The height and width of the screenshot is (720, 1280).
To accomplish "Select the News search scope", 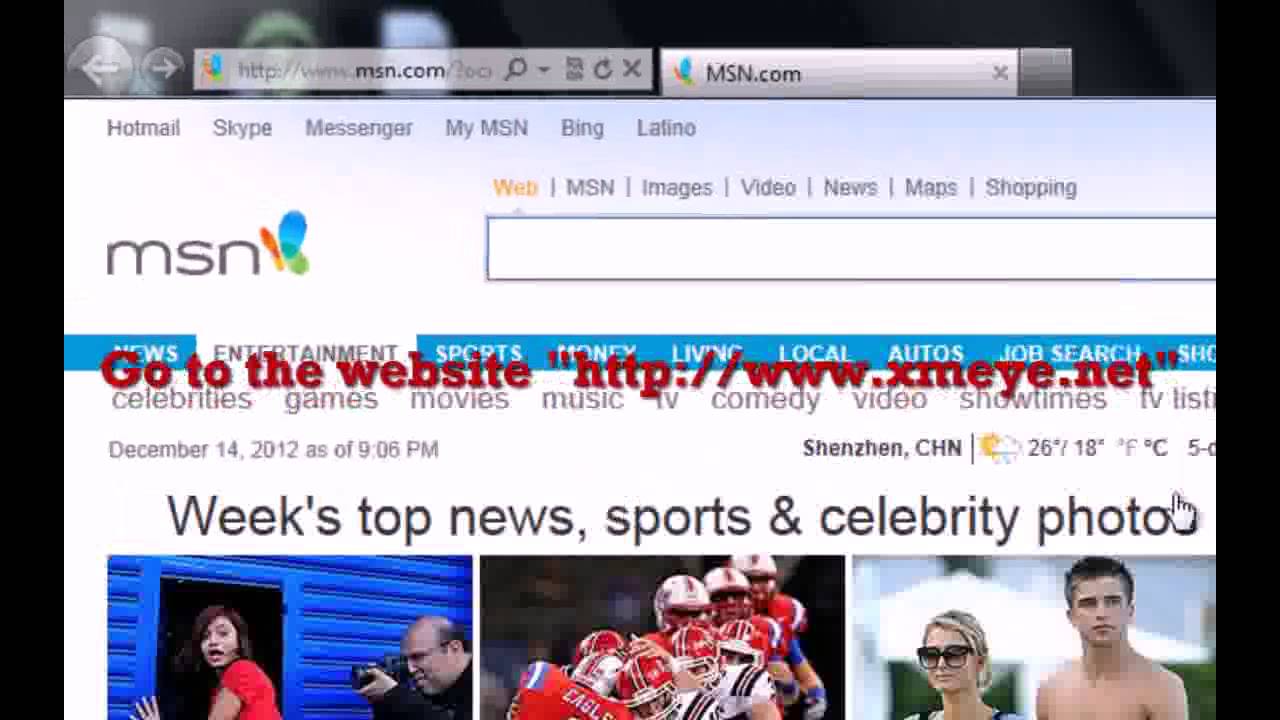I will coord(850,188).
